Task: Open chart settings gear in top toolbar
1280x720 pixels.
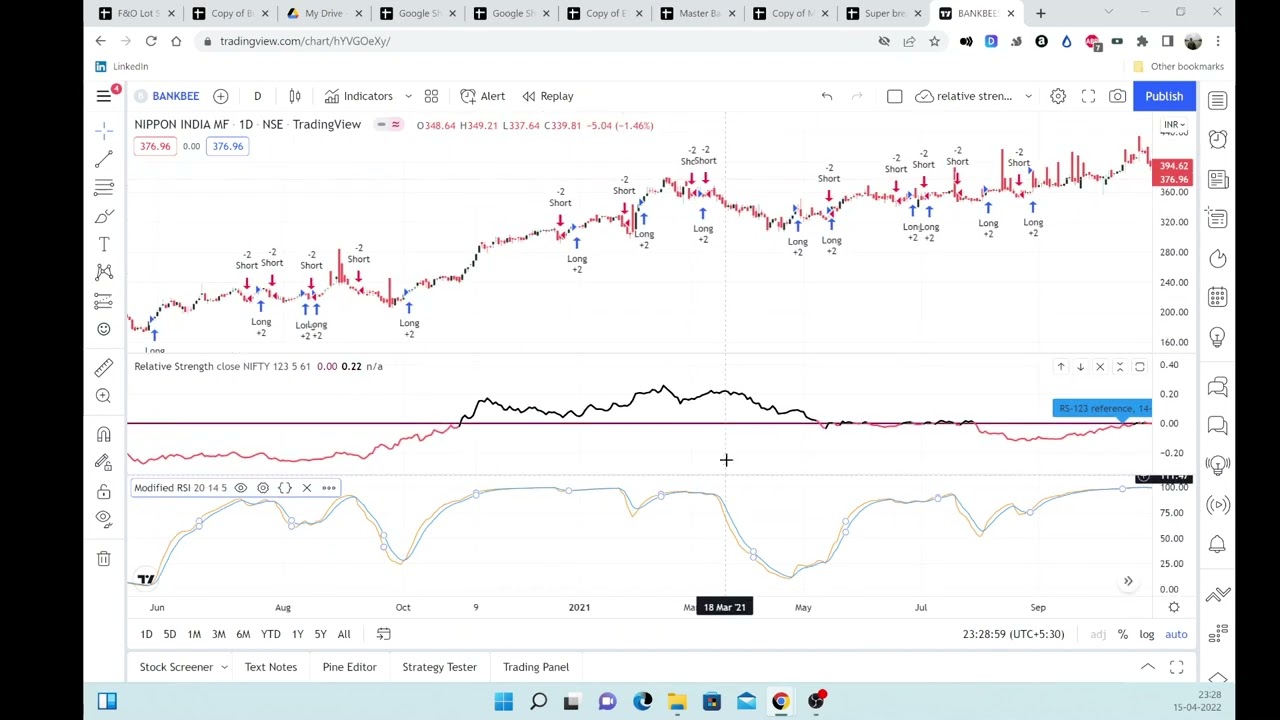Action: (x=1058, y=96)
